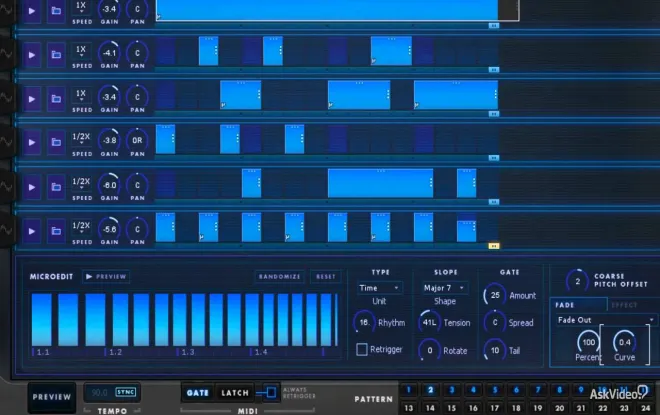The height and width of the screenshot is (415, 660).
Task: Enable GATE MIDI mode
Action: pyautogui.click(x=197, y=393)
